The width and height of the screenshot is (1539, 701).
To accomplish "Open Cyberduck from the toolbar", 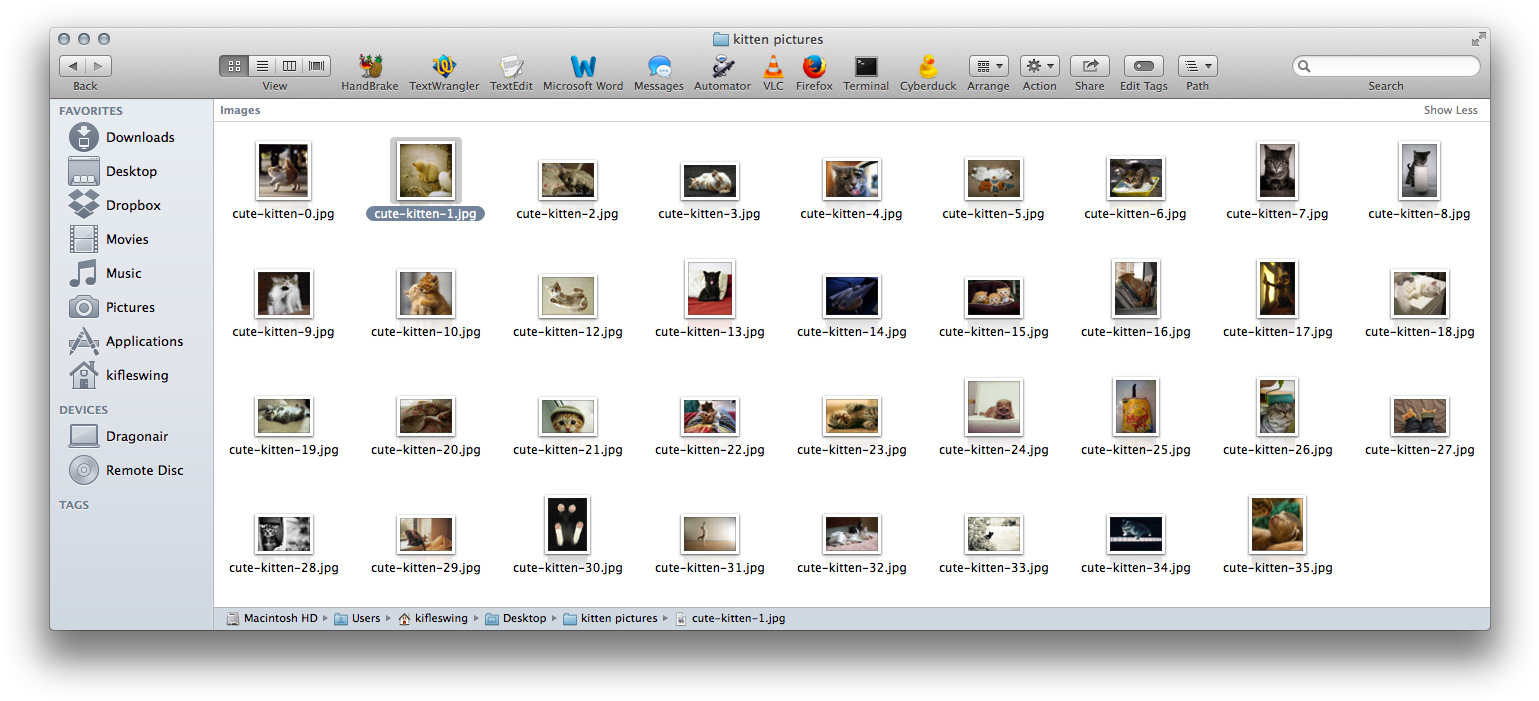I will [x=928, y=67].
